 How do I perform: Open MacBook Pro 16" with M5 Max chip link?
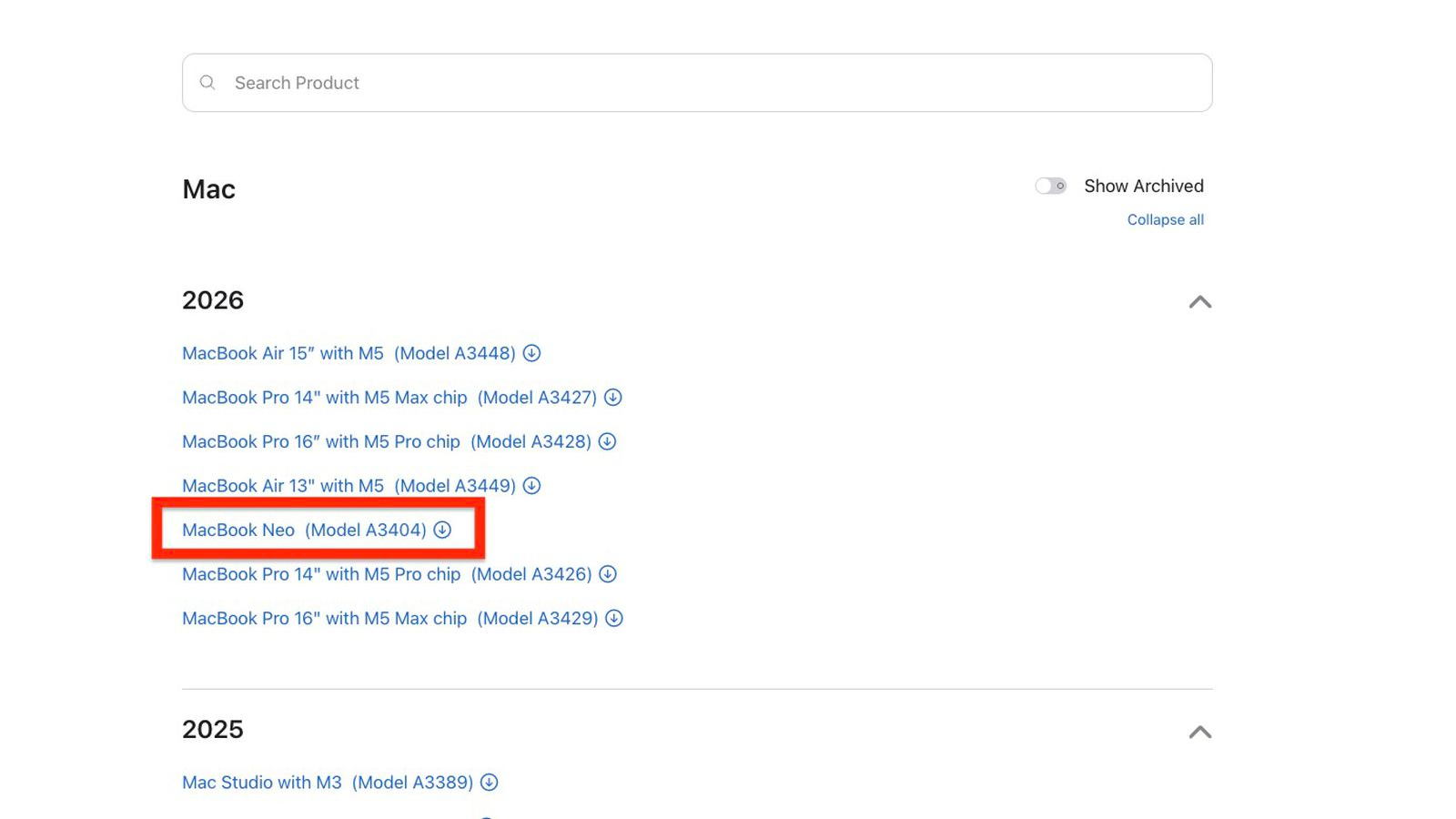(x=389, y=619)
